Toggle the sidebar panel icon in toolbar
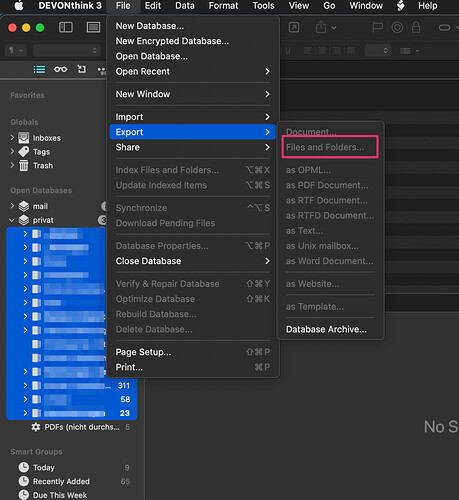459x500 pixels. pyautogui.click(x=66, y=27)
